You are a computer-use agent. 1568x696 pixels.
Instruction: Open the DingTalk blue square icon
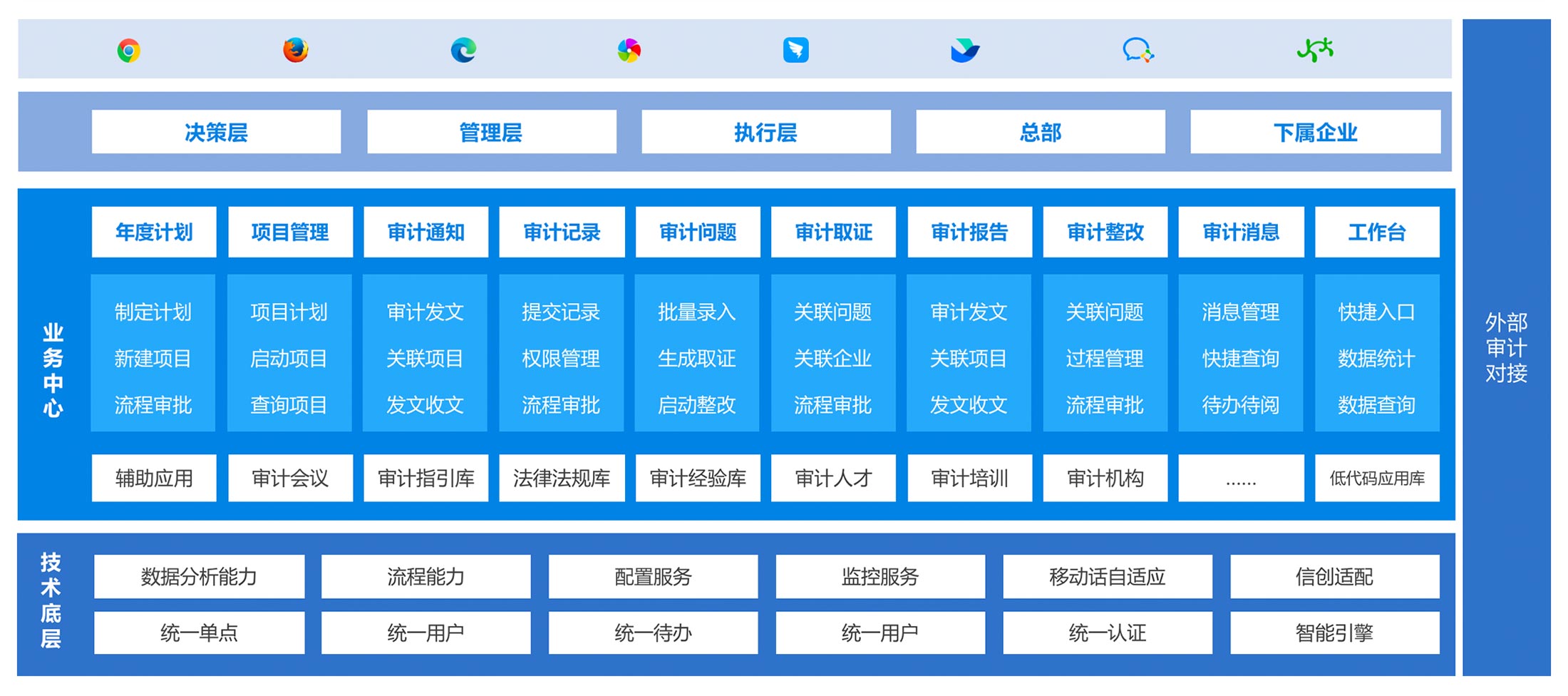tap(796, 51)
